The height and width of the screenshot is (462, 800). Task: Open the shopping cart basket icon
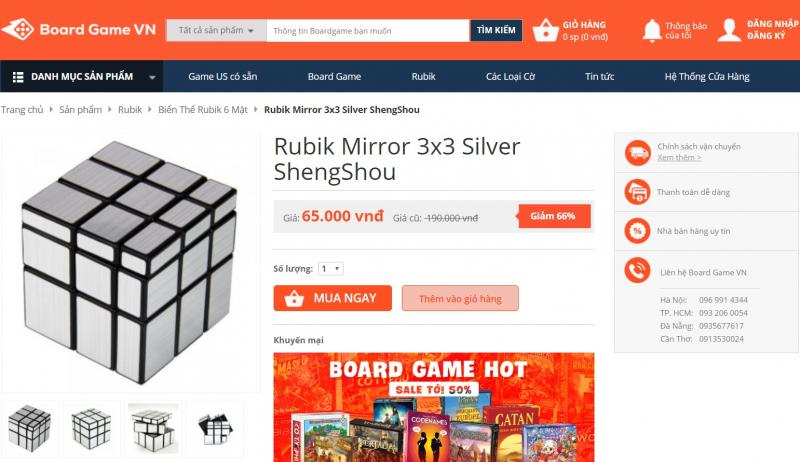click(x=545, y=30)
